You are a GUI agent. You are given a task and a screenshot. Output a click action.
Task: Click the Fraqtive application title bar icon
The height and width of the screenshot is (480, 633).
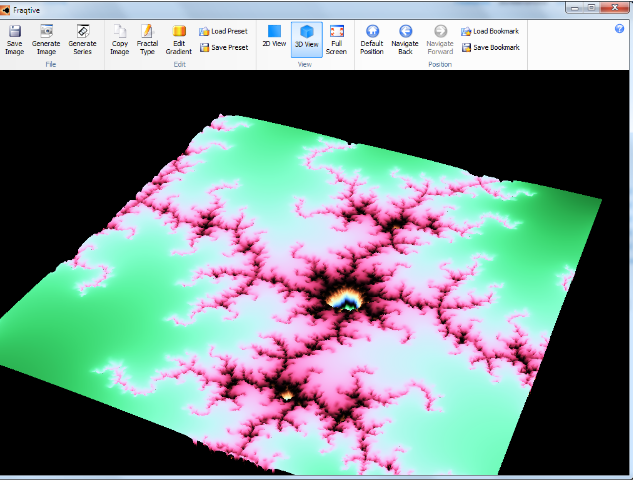(7, 9)
